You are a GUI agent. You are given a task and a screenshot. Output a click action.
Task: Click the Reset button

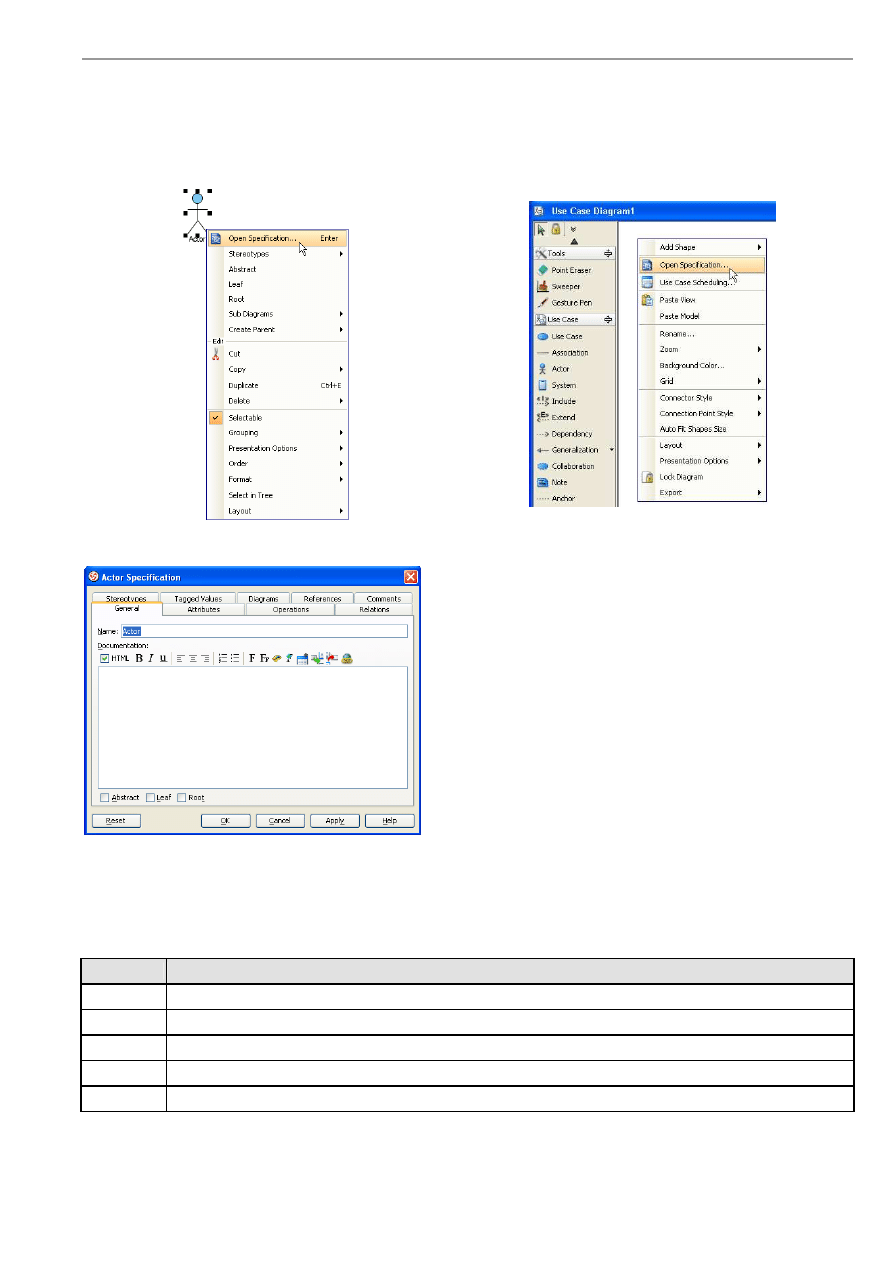(x=115, y=821)
